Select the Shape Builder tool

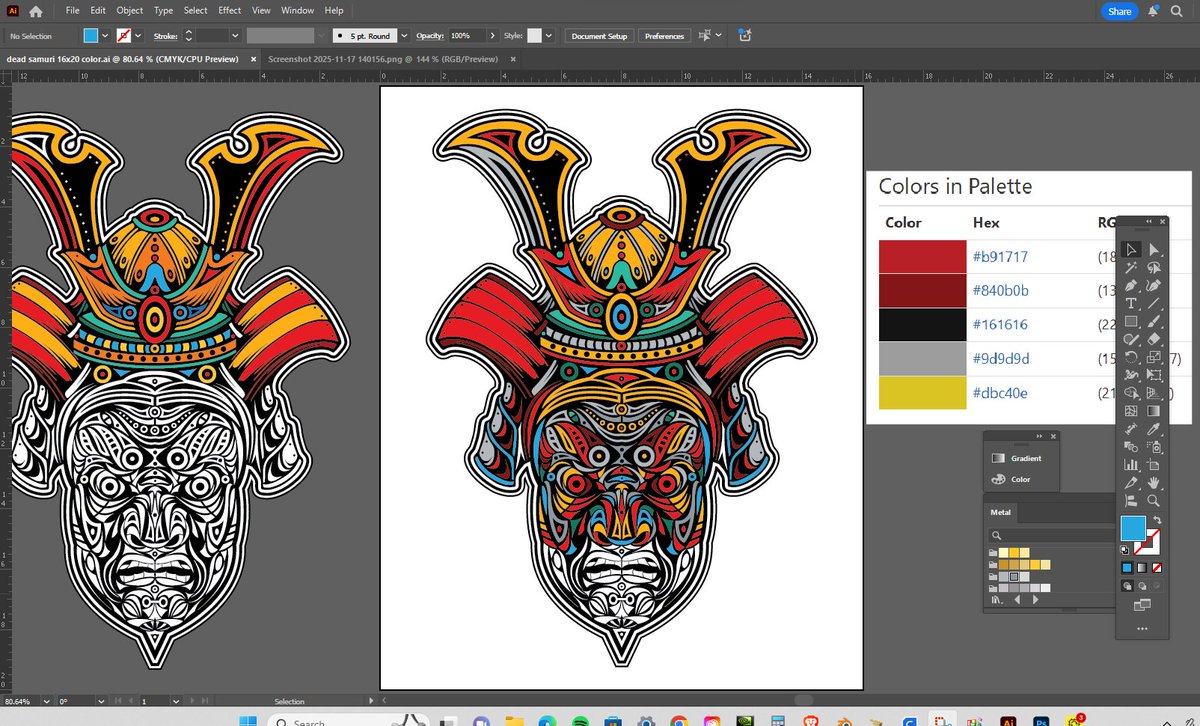pyautogui.click(x=1131, y=393)
